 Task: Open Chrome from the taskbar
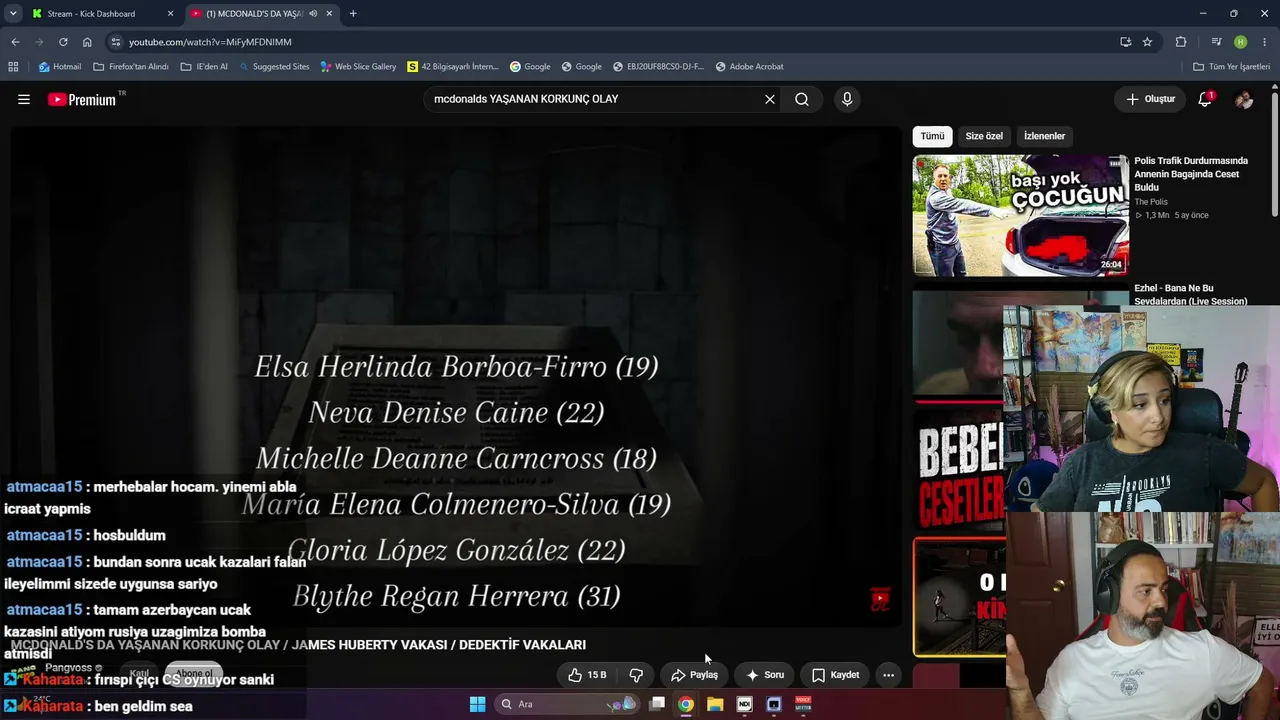click(686, 704)
